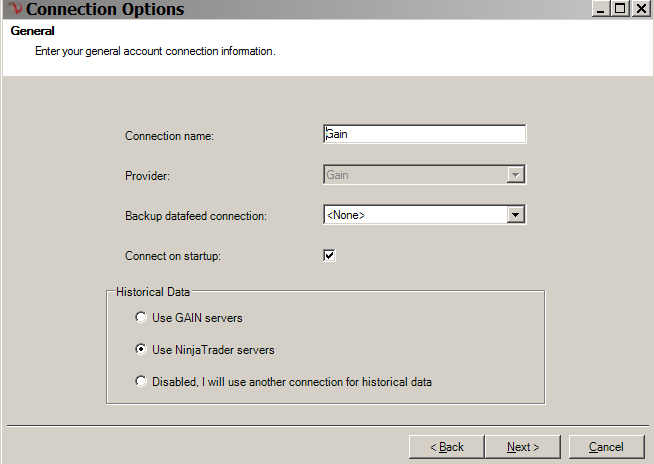Choose Disabled historical data option

tap(141, 381)
